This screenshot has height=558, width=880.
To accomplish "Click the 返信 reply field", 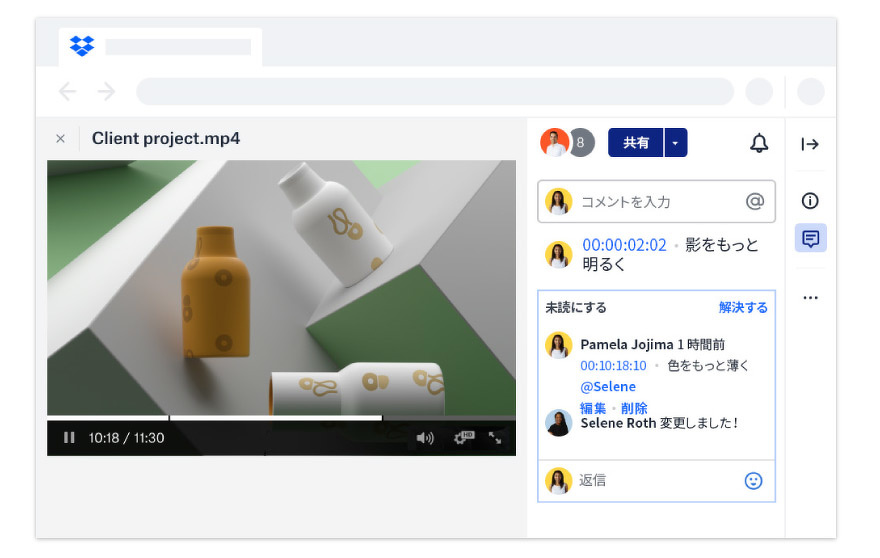I will 656,481.
